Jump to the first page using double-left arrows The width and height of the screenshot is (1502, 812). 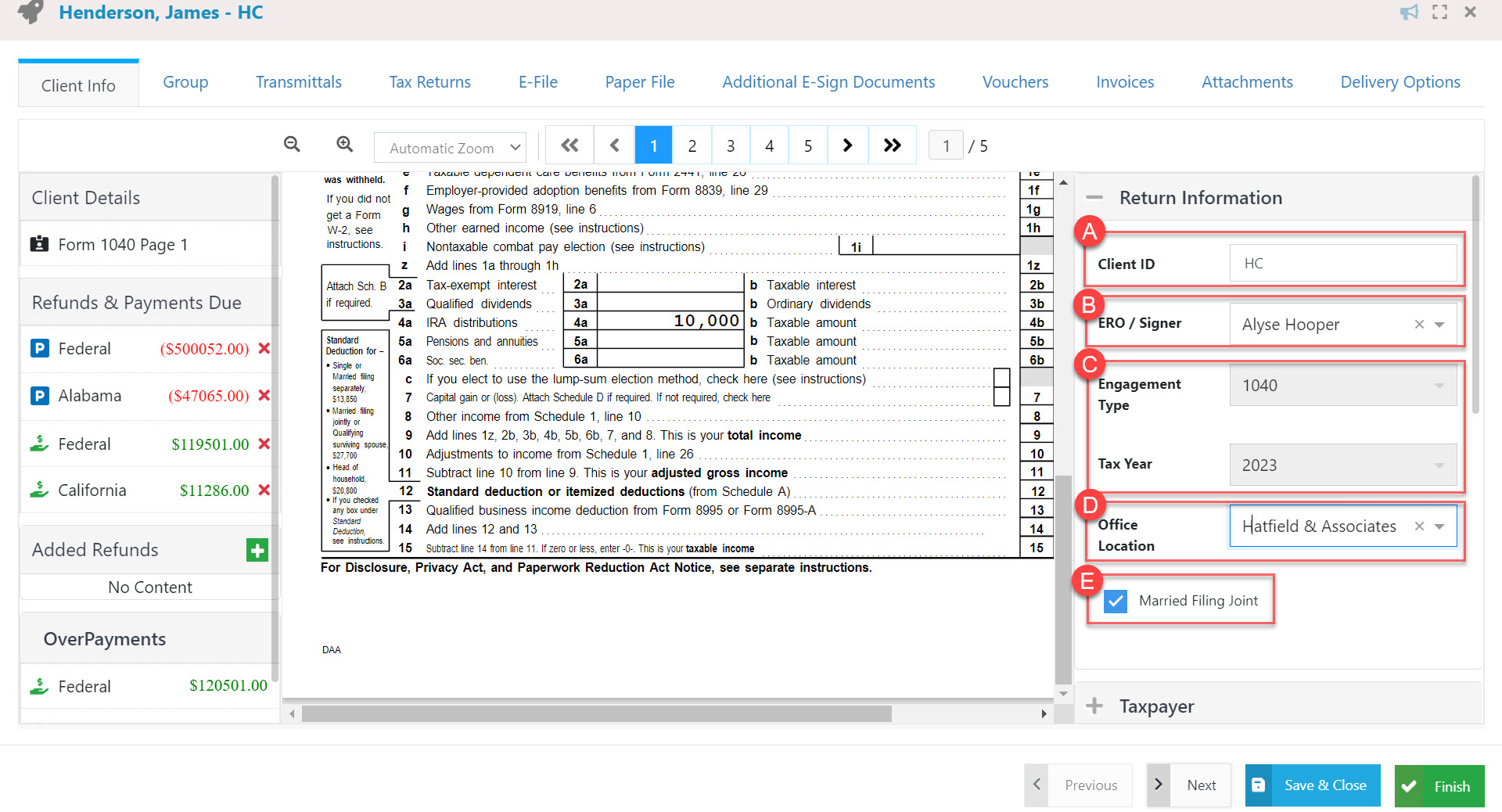tap(570, 146)
